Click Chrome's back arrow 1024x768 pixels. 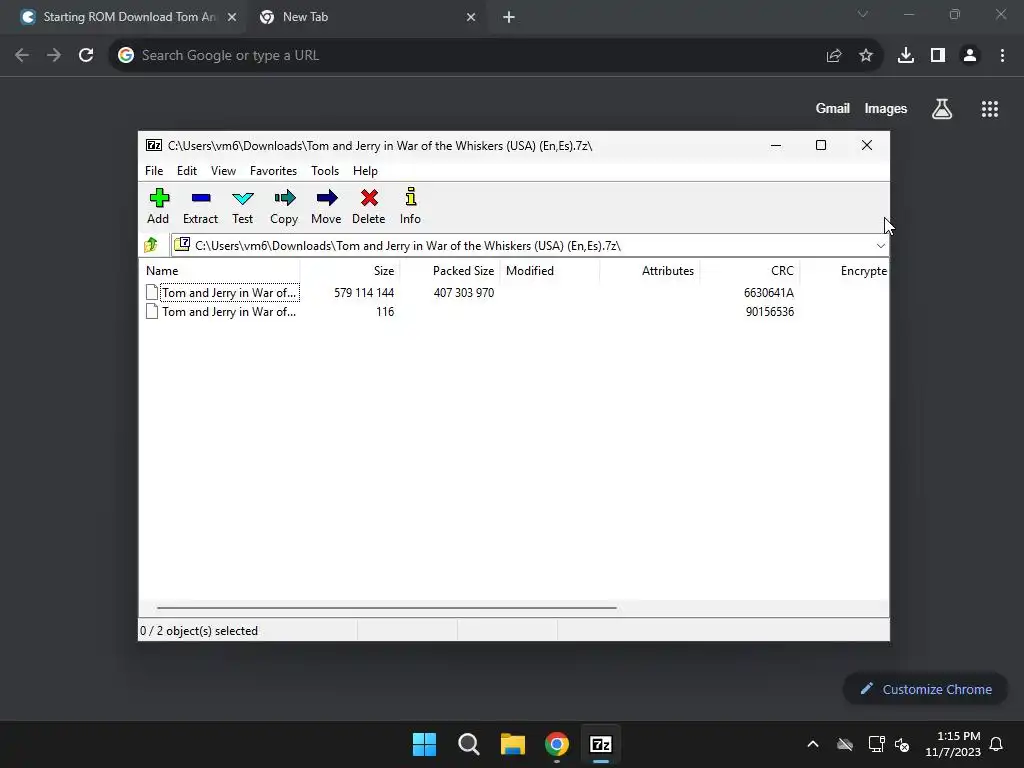[22, 55]
